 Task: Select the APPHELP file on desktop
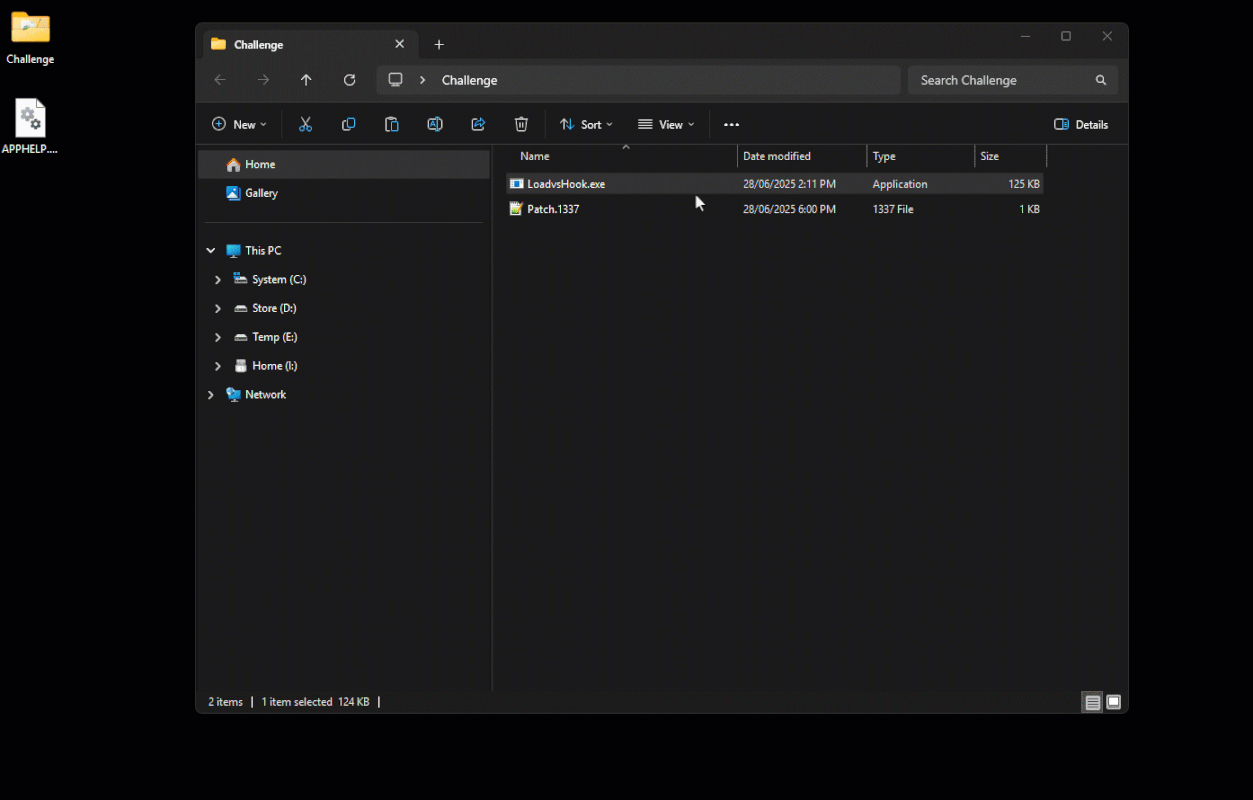click(x=30, y=127)
